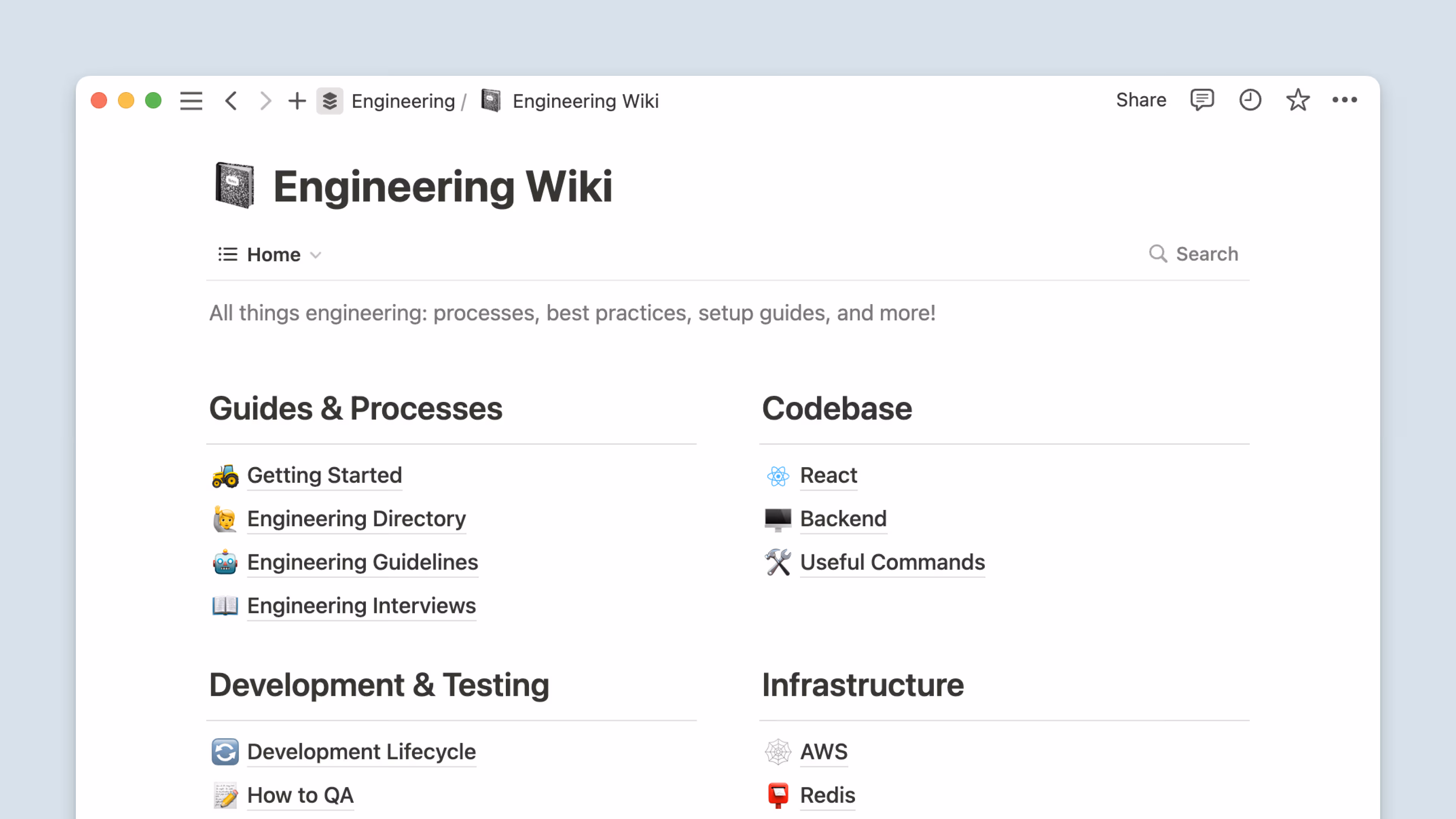
Task: Select the Engineering Wiki breadcrumb item
Action: (x=585, y=101)
